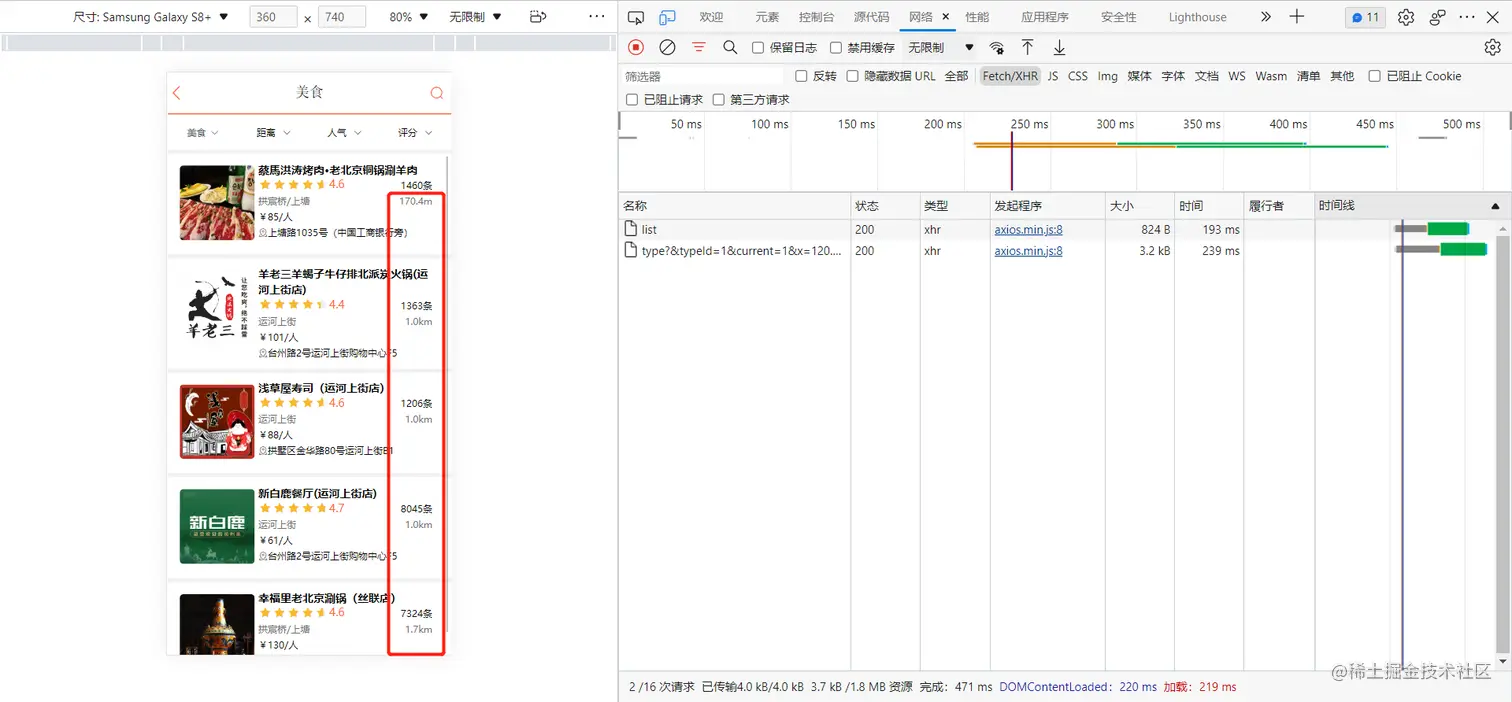Filter requests by WS type
This screenshot has width=1512, height=702.
(x=1237, y=76)
